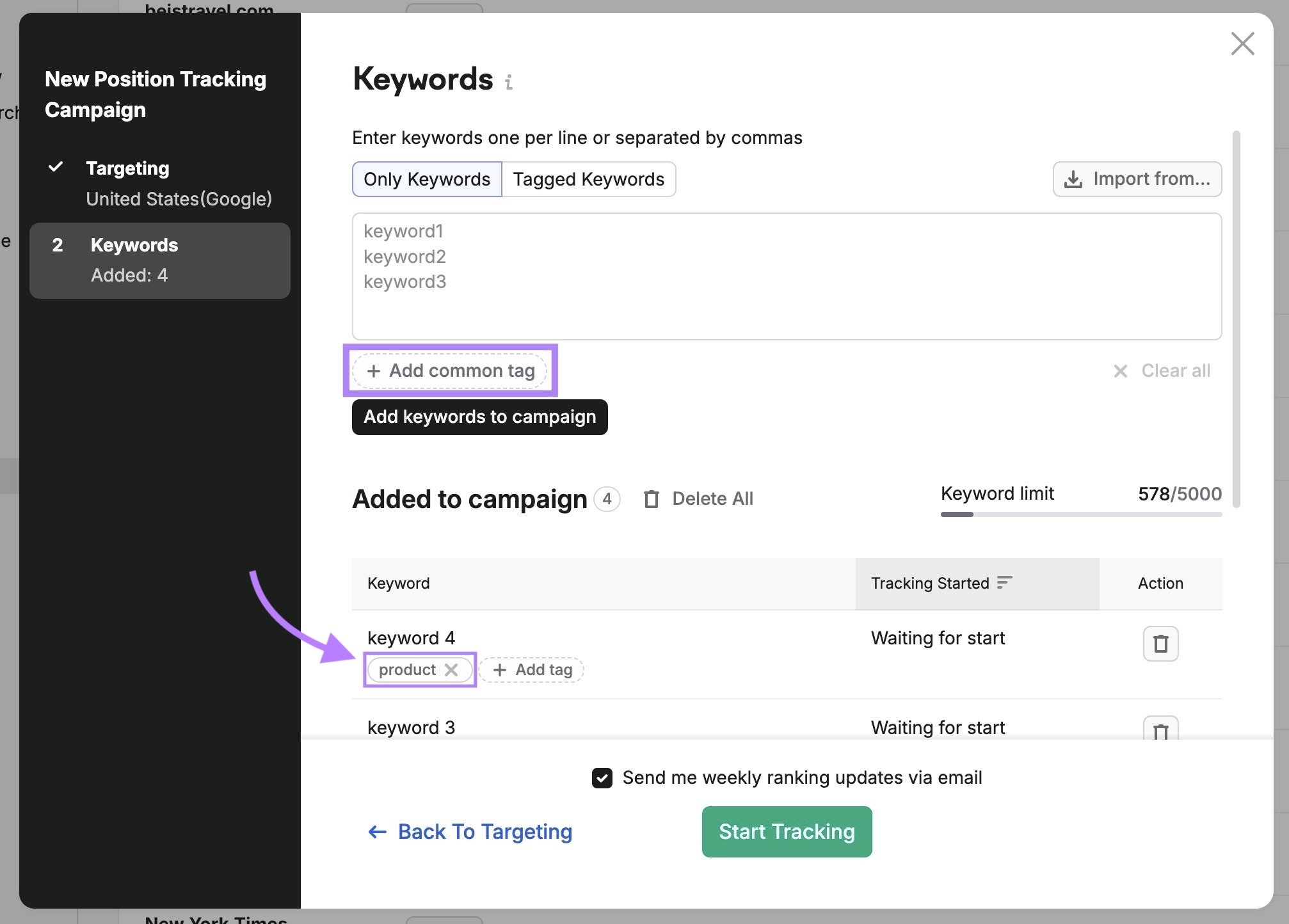Screen dimensions: 1289x924
Task: Click the keyword limit progress bar
Action: [1081, 514]
